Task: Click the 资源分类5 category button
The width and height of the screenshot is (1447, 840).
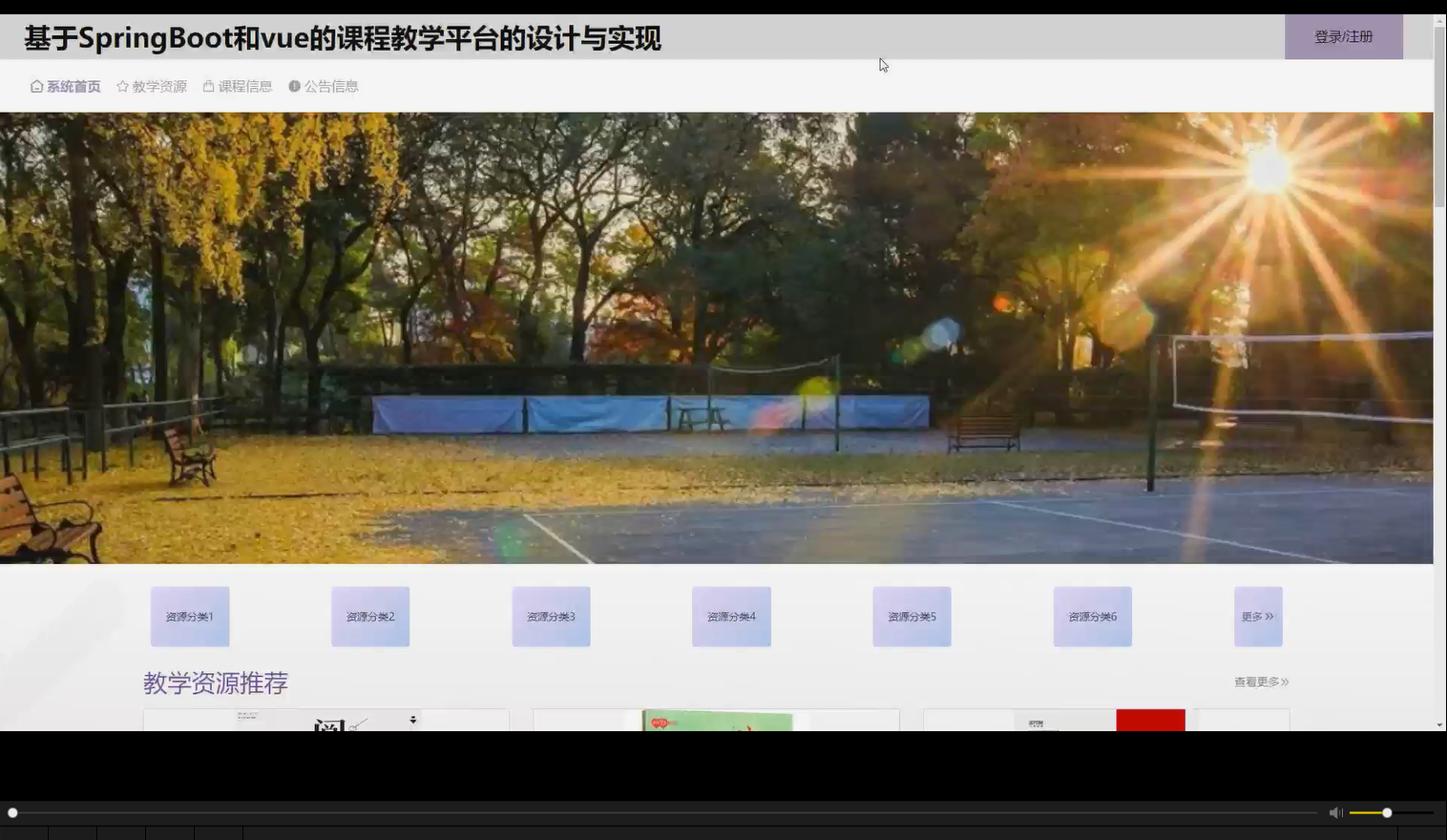Action: 911,616
